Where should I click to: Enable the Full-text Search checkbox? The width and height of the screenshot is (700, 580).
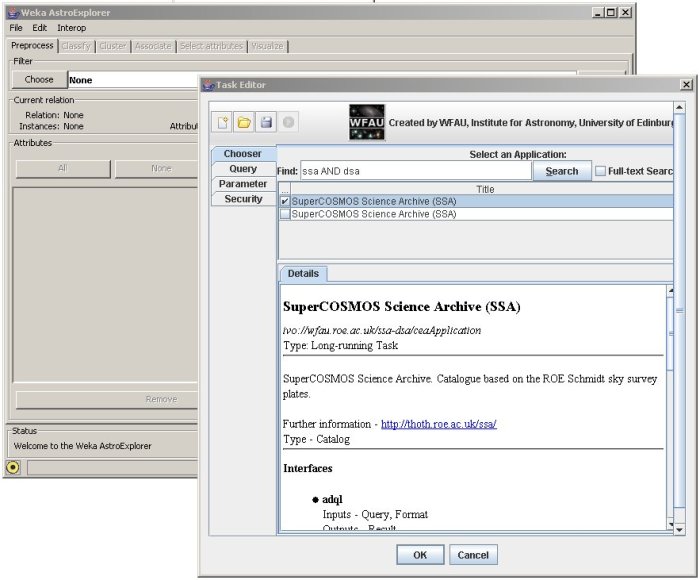click(x=600, y=171)
